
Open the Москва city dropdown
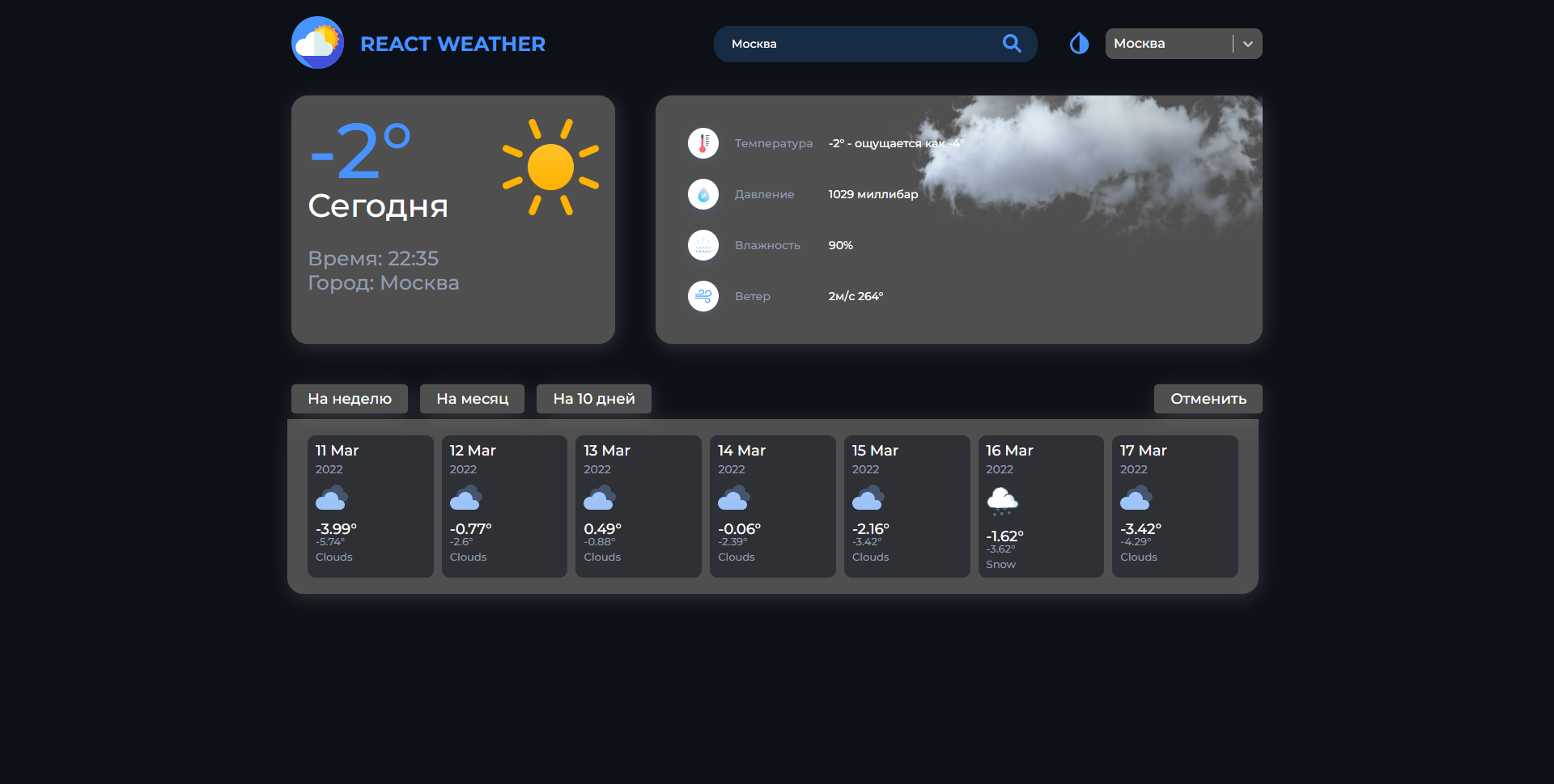(1183, 44)
